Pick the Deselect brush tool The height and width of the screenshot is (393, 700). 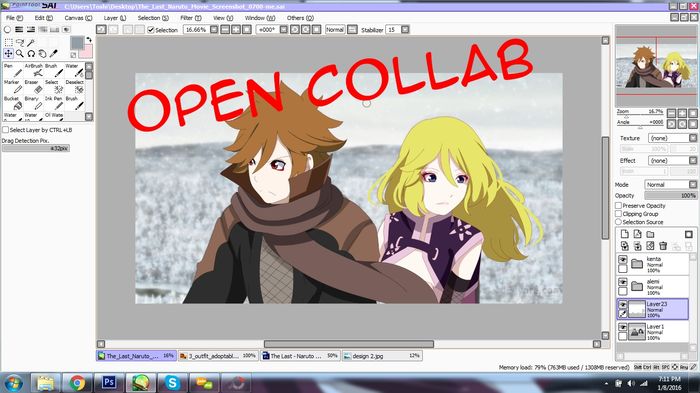[75, 87]
